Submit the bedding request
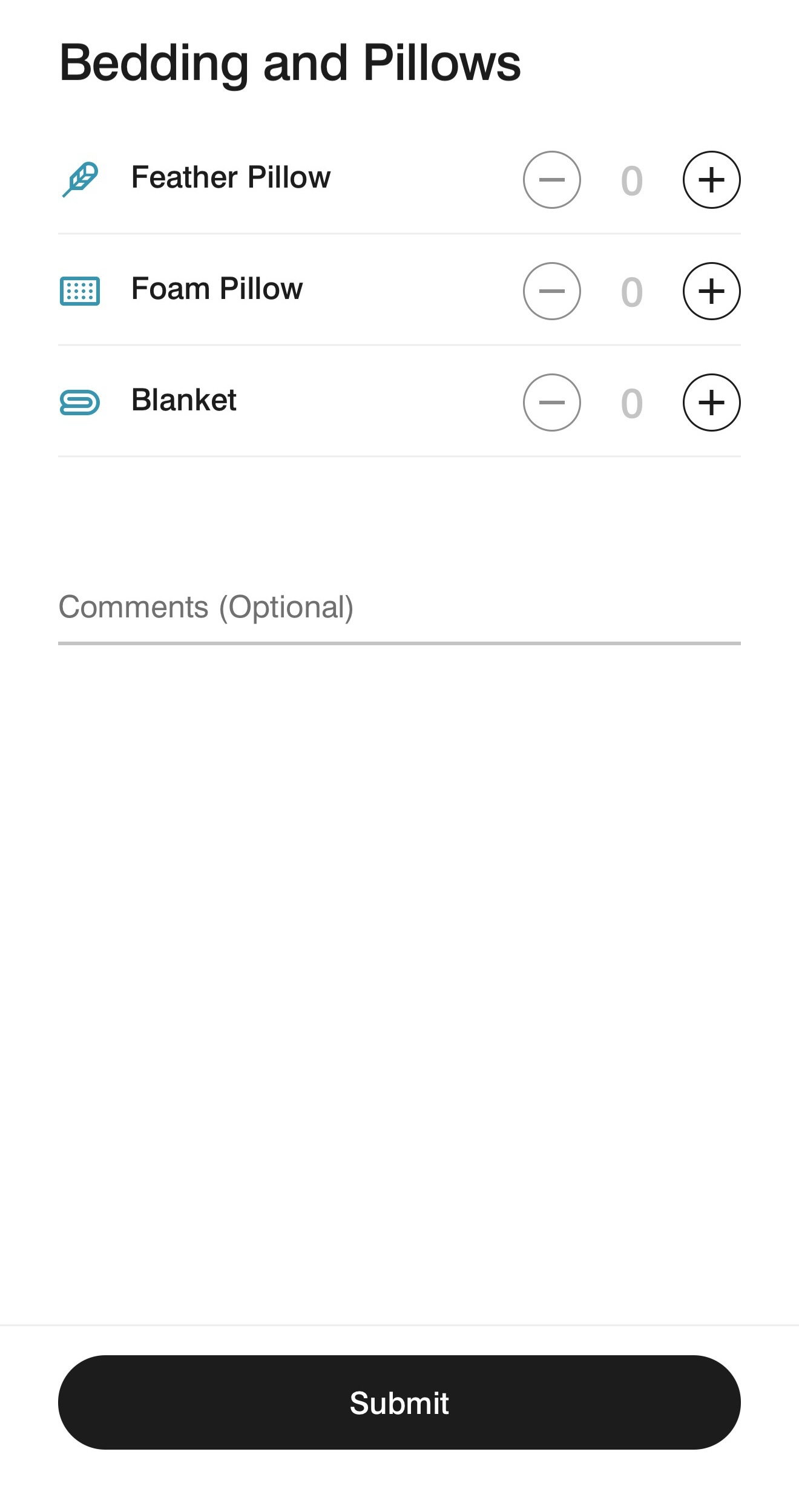 399,1402
